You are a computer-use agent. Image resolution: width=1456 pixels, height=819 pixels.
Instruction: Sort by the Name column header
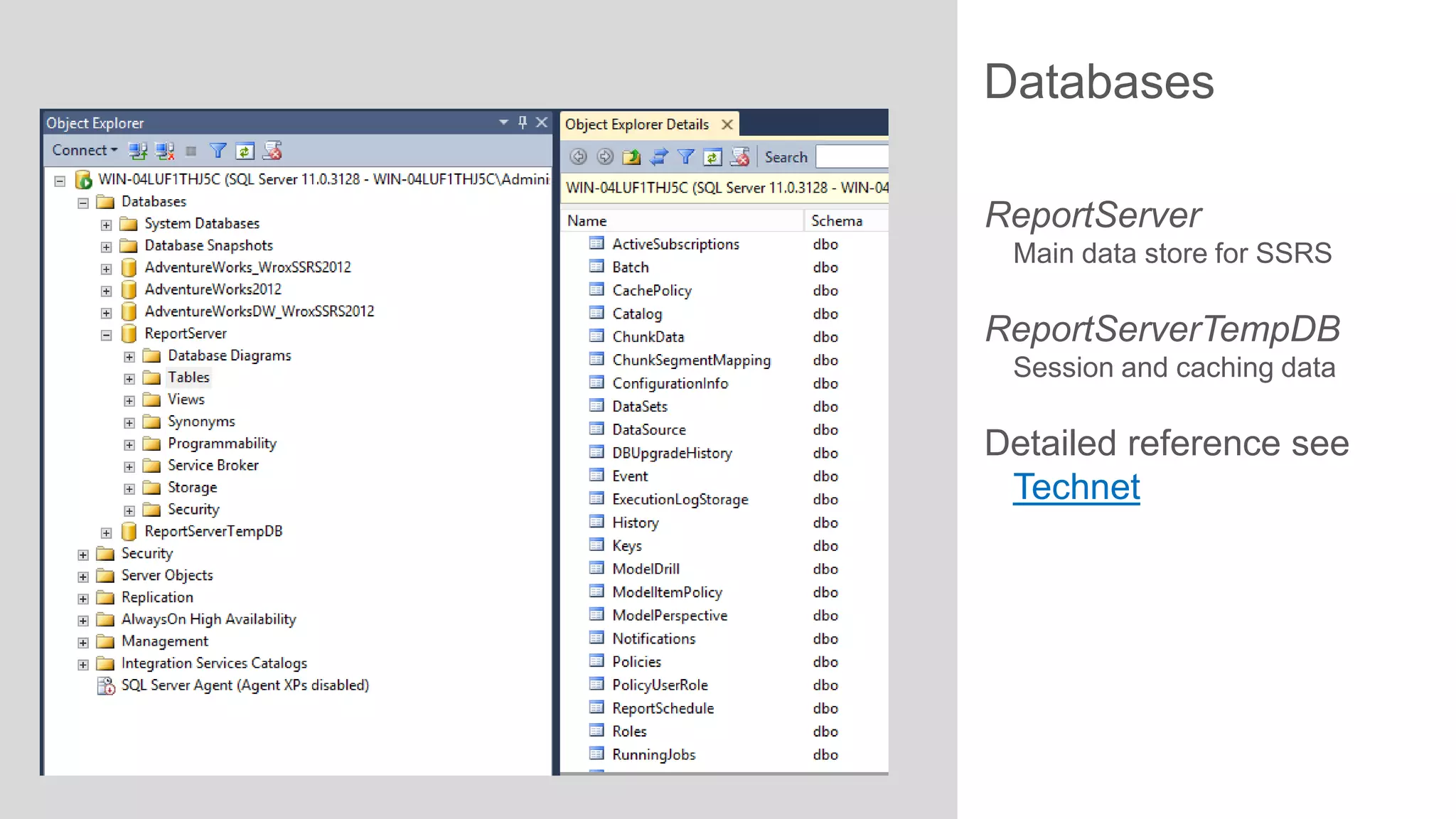click(x=682, y=221)
